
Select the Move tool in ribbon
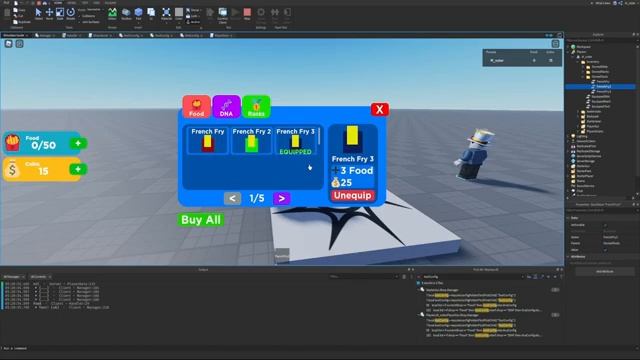pos(49,13)
